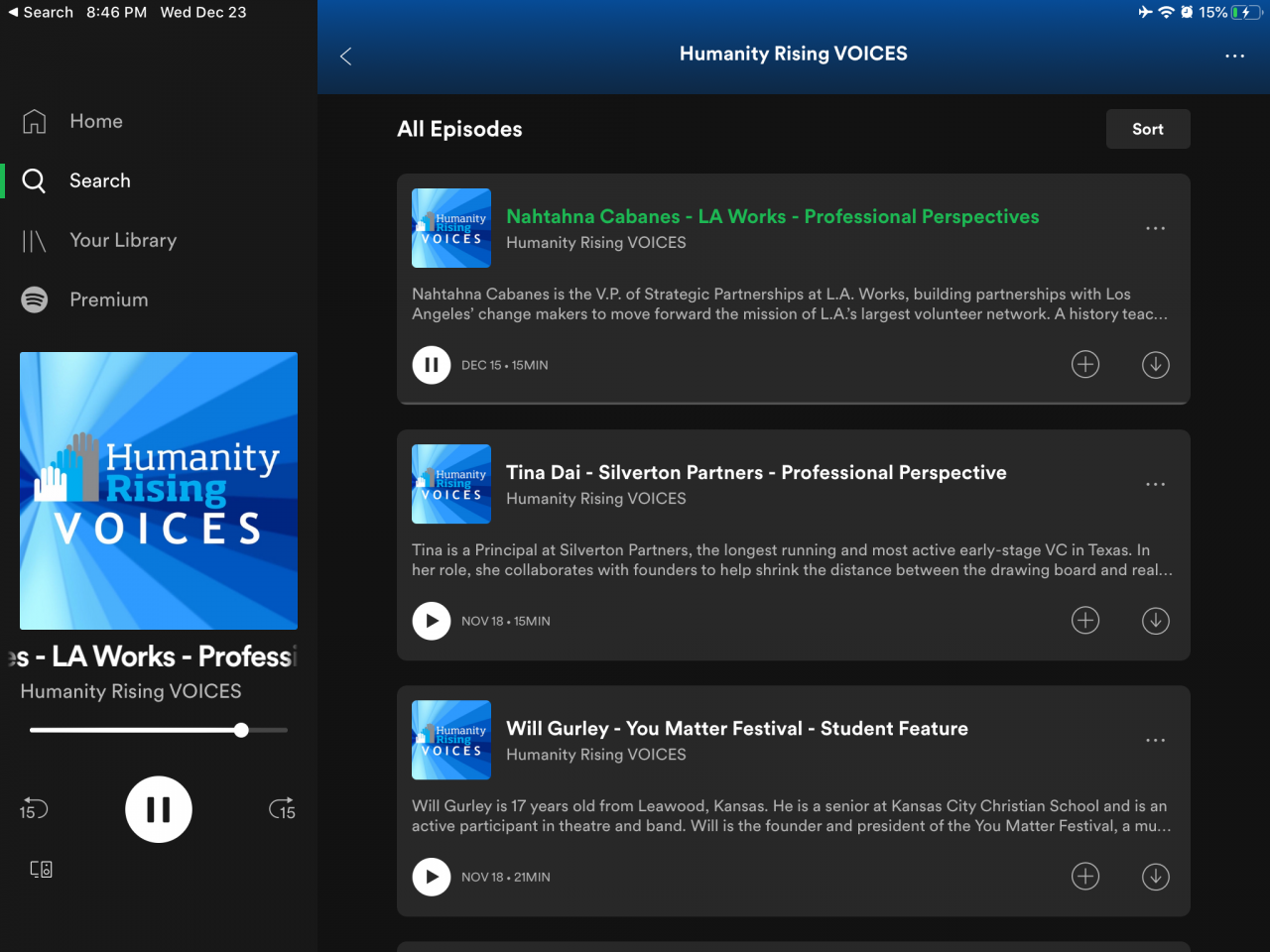Play the Tina Dai episode
The height and width of the screenshot is (952, 1270).
point(432,621)
